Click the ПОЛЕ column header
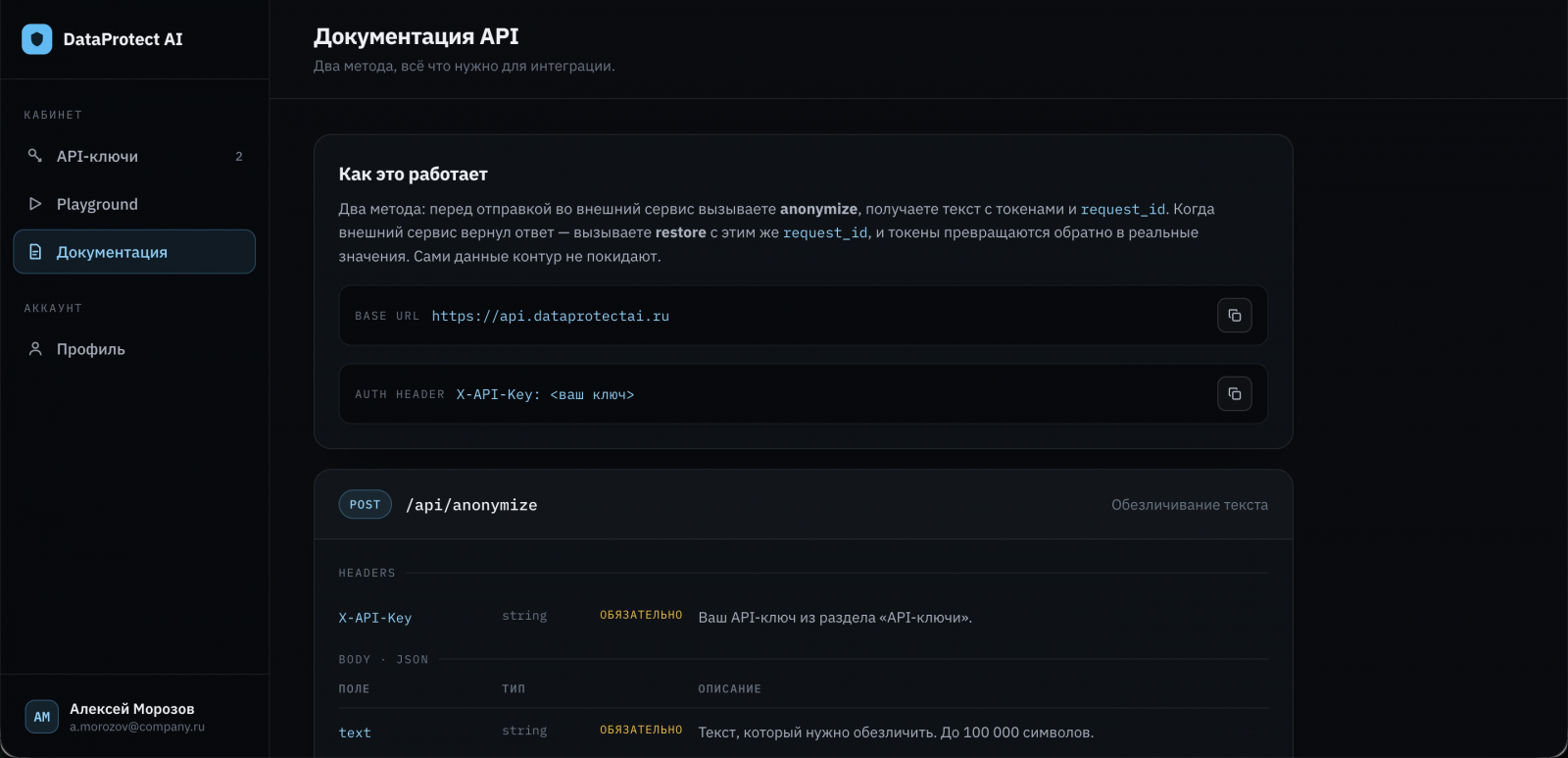The height and width of the screenshot is (758, 1568). (x=354, y=688)
